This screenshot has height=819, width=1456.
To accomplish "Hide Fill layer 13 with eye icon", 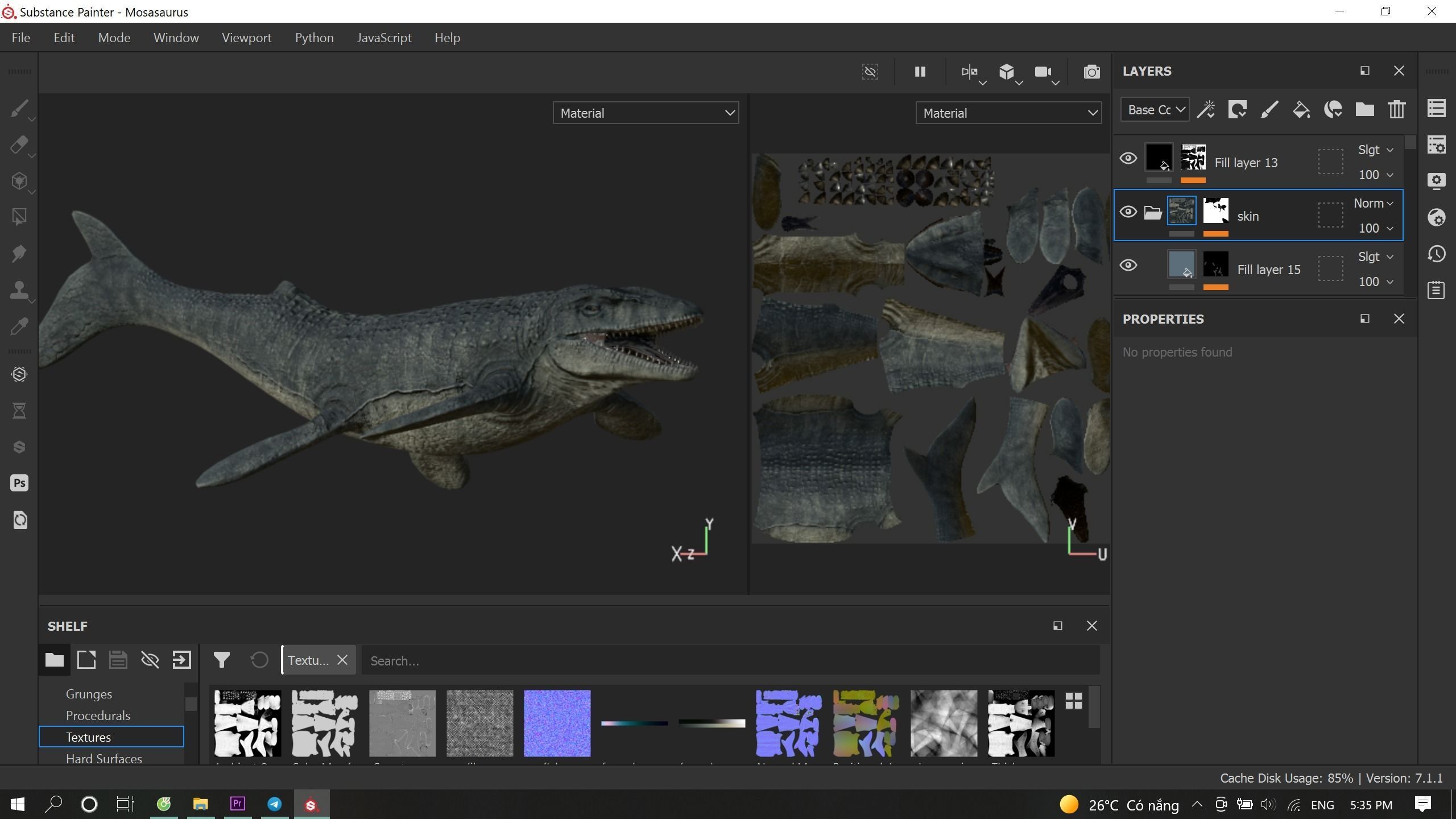I will click(1128, 158).
